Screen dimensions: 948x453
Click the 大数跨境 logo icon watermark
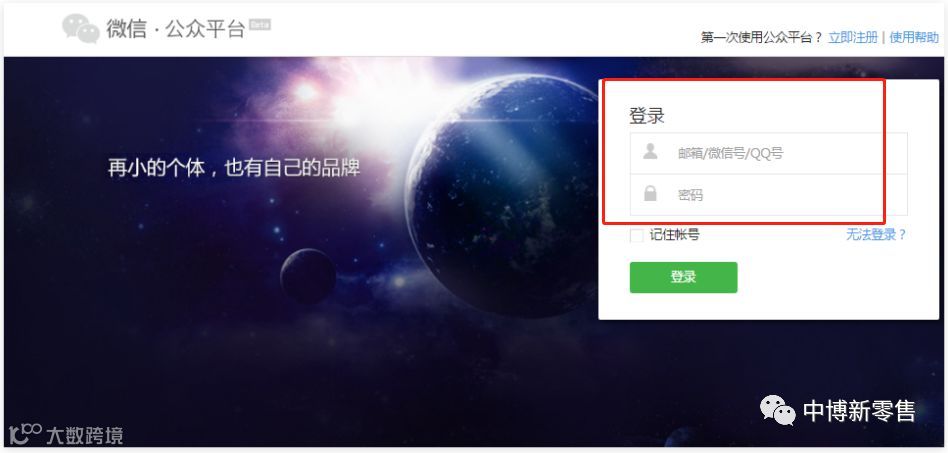[x=26, y=434]
